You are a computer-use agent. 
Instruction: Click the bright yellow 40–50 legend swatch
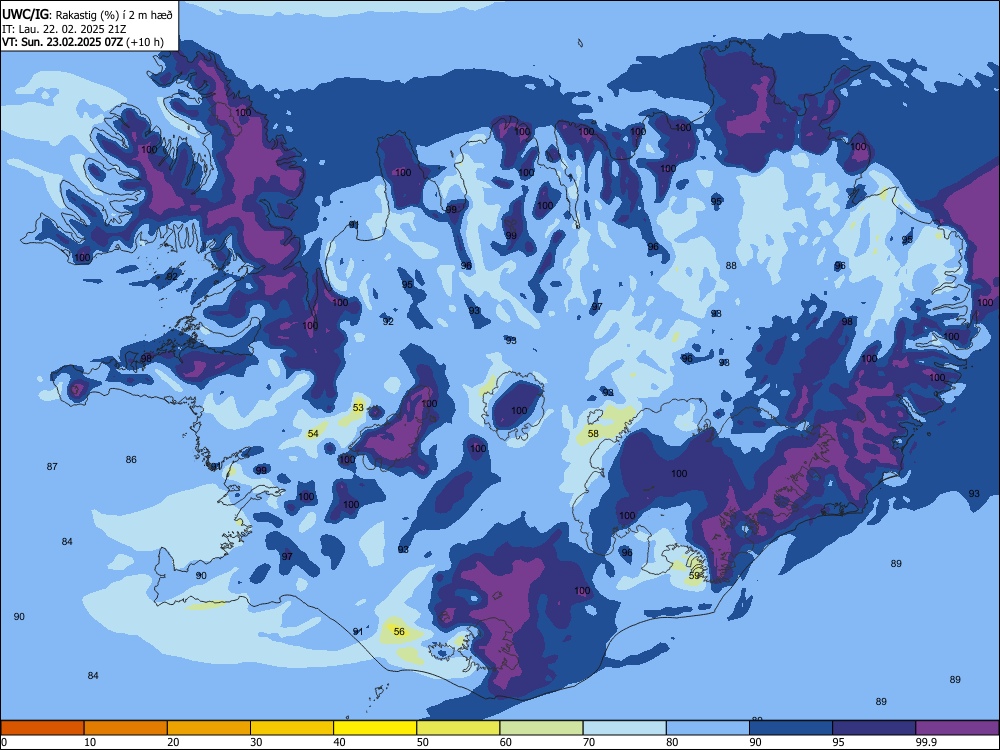(x=375, y=728)
